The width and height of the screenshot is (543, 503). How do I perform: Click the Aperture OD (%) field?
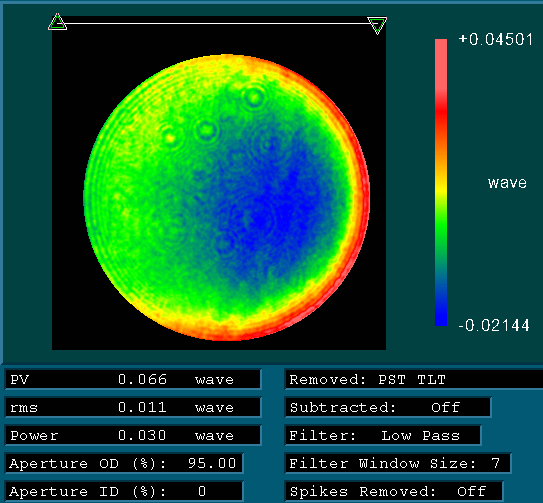[x=124, y=463]
